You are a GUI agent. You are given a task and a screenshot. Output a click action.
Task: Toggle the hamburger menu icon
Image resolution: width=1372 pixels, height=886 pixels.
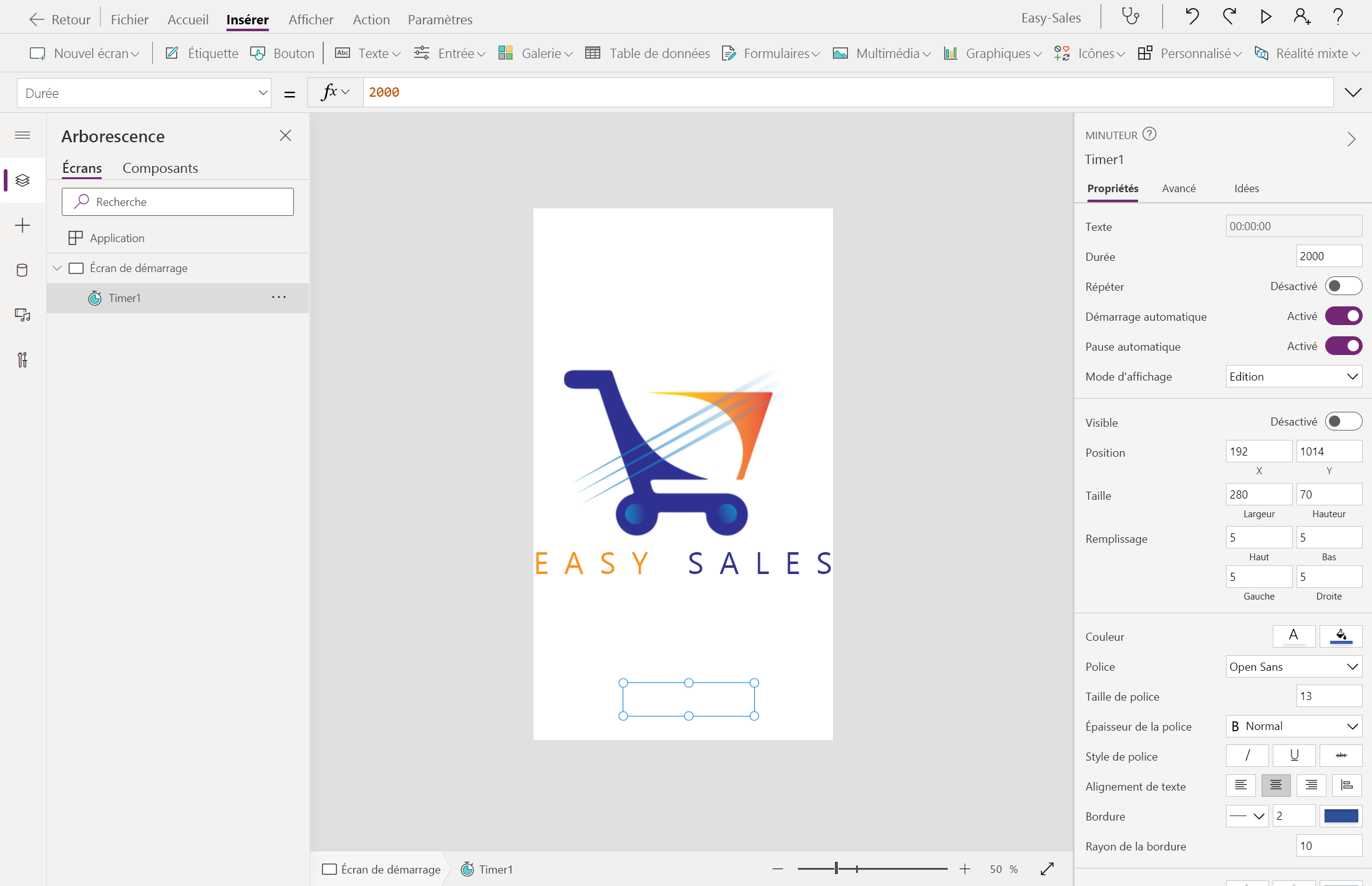tap(22, 135)
